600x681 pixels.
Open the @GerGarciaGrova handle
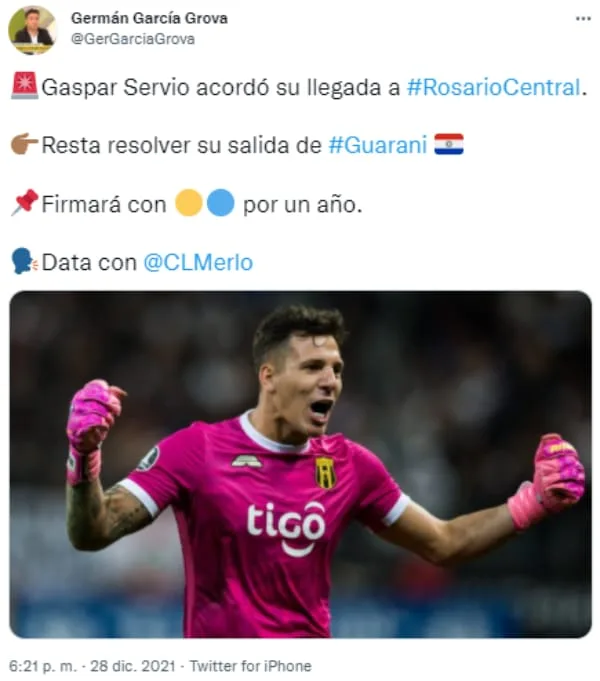point(133,39)
